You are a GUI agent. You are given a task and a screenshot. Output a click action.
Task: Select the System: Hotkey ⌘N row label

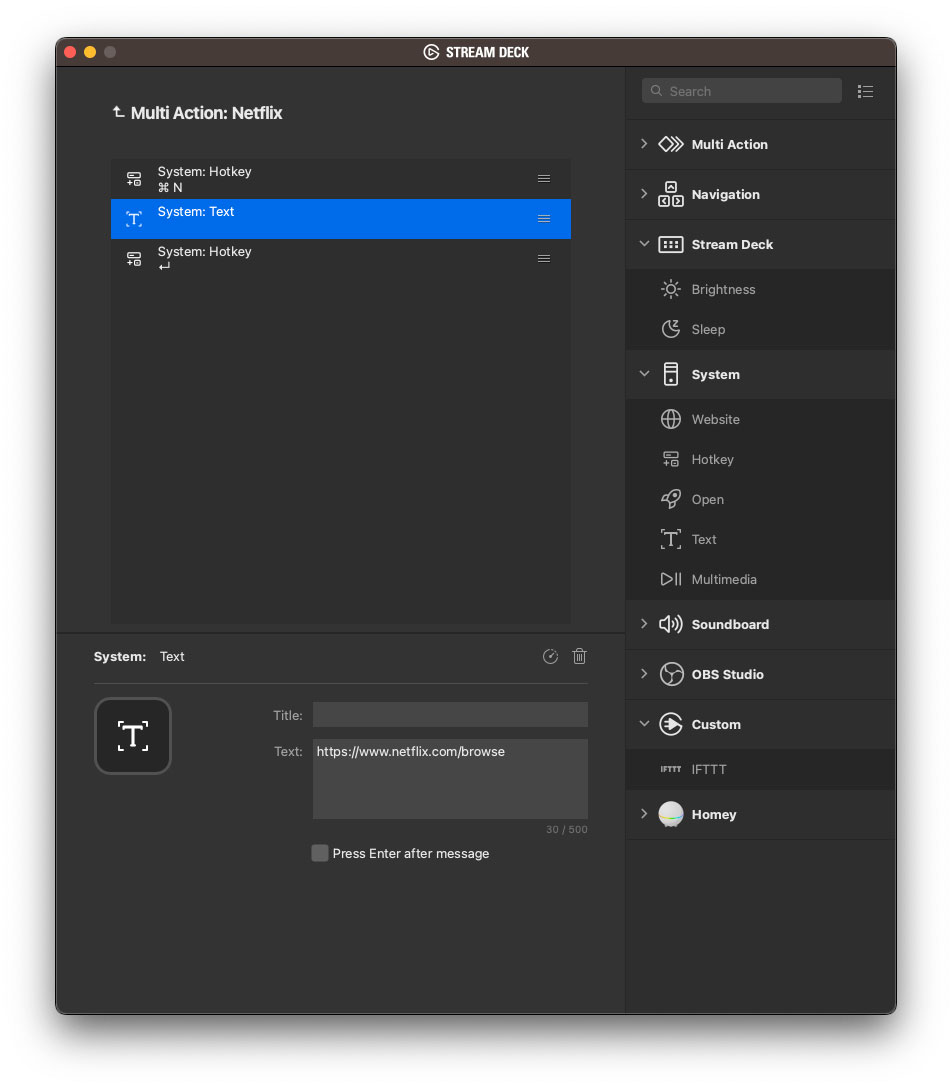point(204,171)
